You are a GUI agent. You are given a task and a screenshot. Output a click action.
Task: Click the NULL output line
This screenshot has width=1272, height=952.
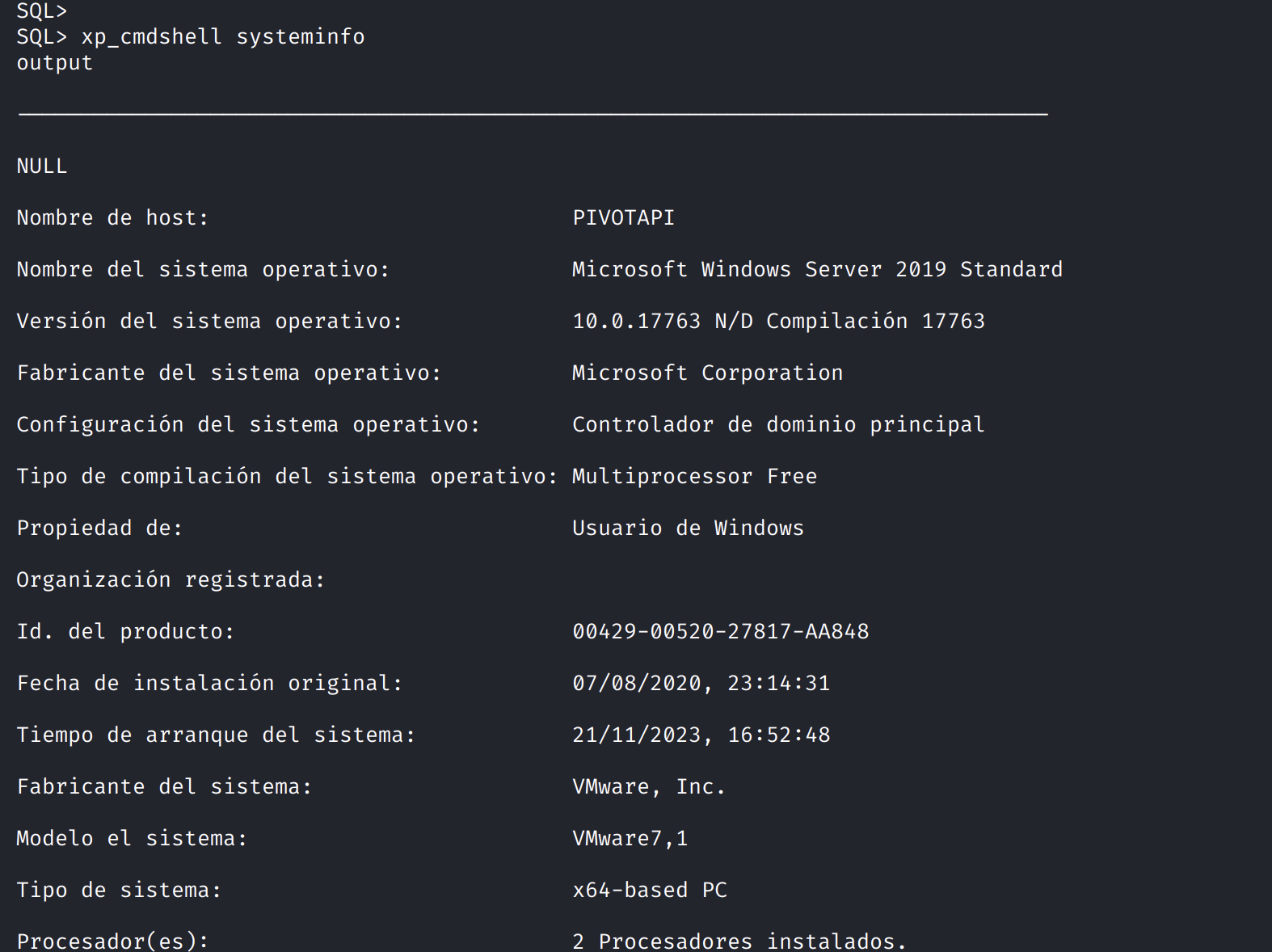(x=42, y=166)
